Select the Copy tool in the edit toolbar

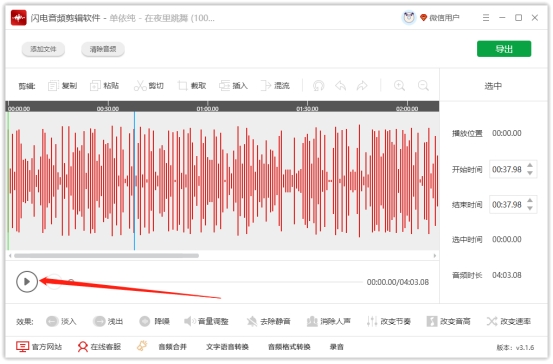(62, 86)
